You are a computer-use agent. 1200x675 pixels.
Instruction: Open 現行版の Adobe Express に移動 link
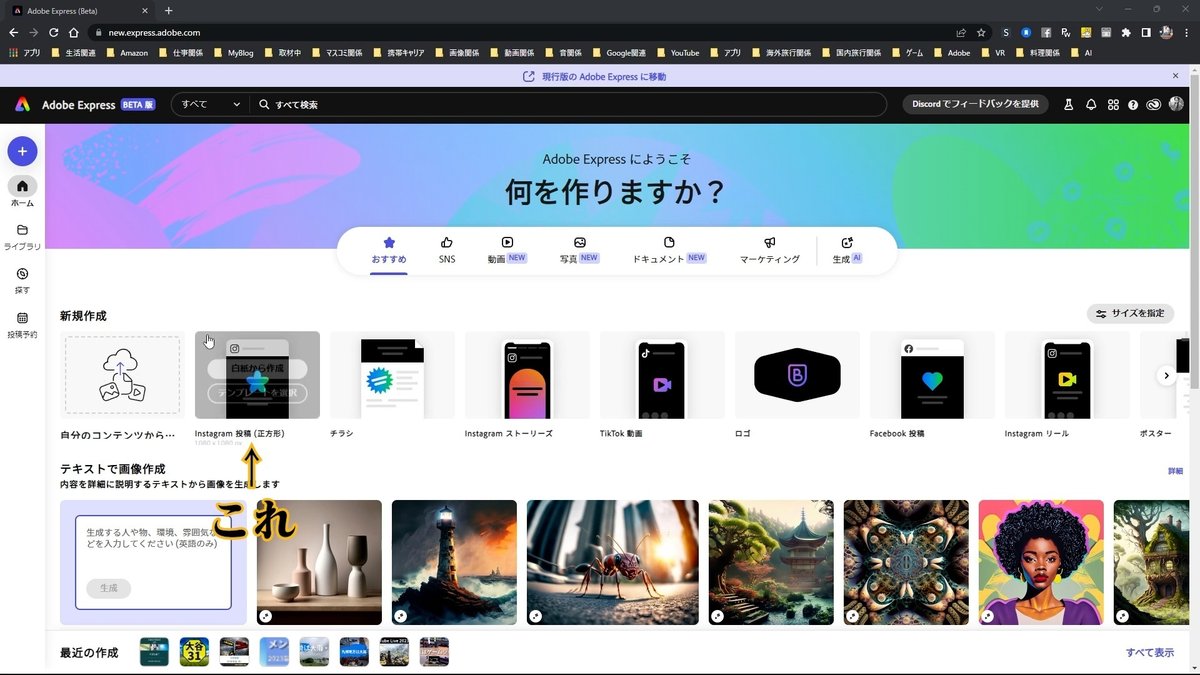pyautogui.click(x=595, y=76)
